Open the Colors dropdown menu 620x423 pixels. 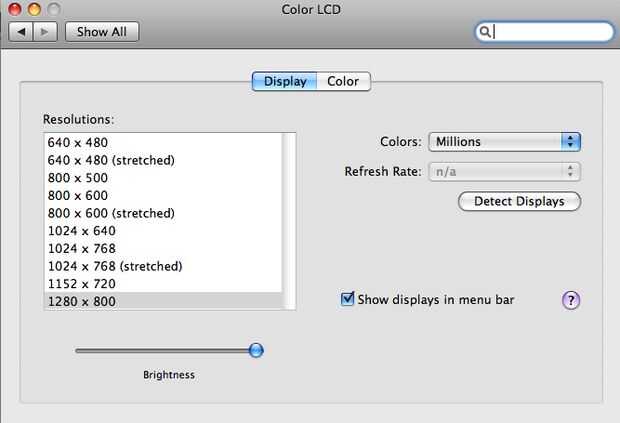pyautogui.click(x=504, y=142)
